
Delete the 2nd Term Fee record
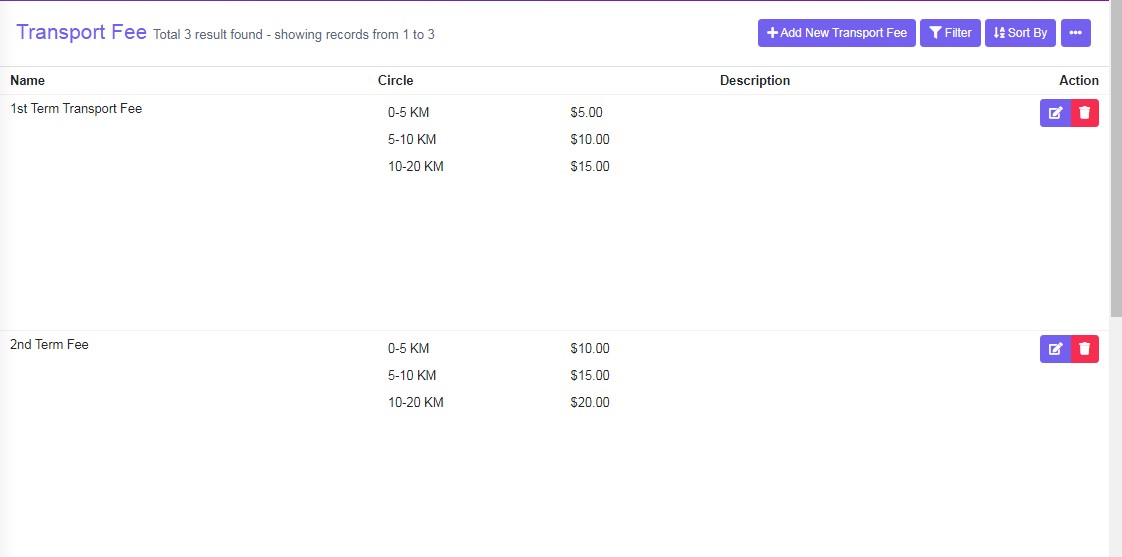1085,349
